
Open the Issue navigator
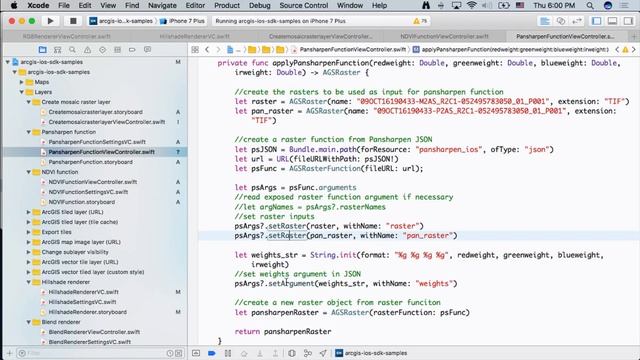[87, 50]
